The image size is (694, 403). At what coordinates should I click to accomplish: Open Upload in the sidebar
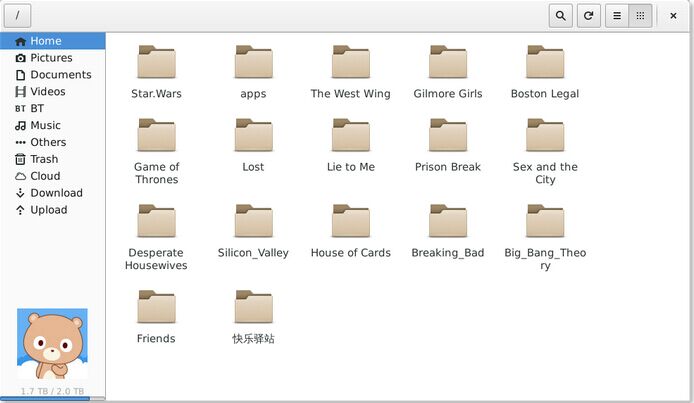[x=53, y=210]
